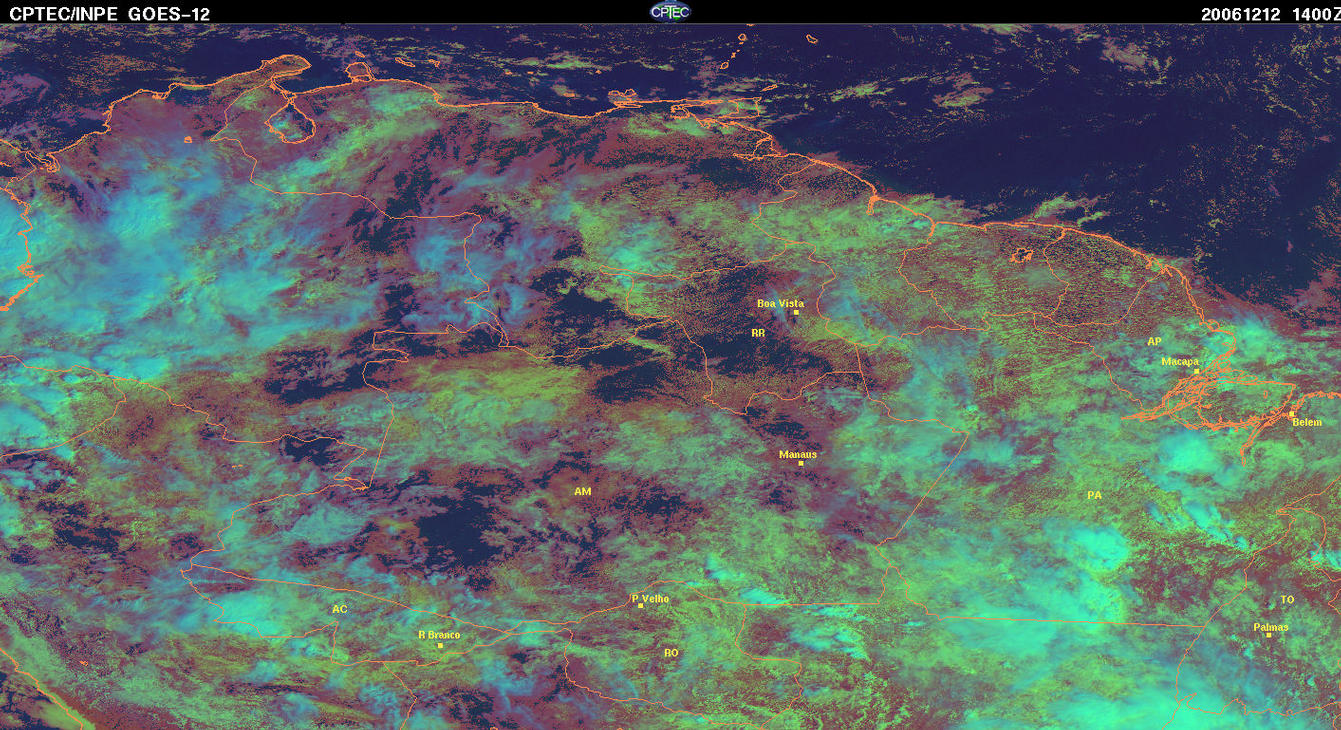Click the 'AC' state label

339,609
